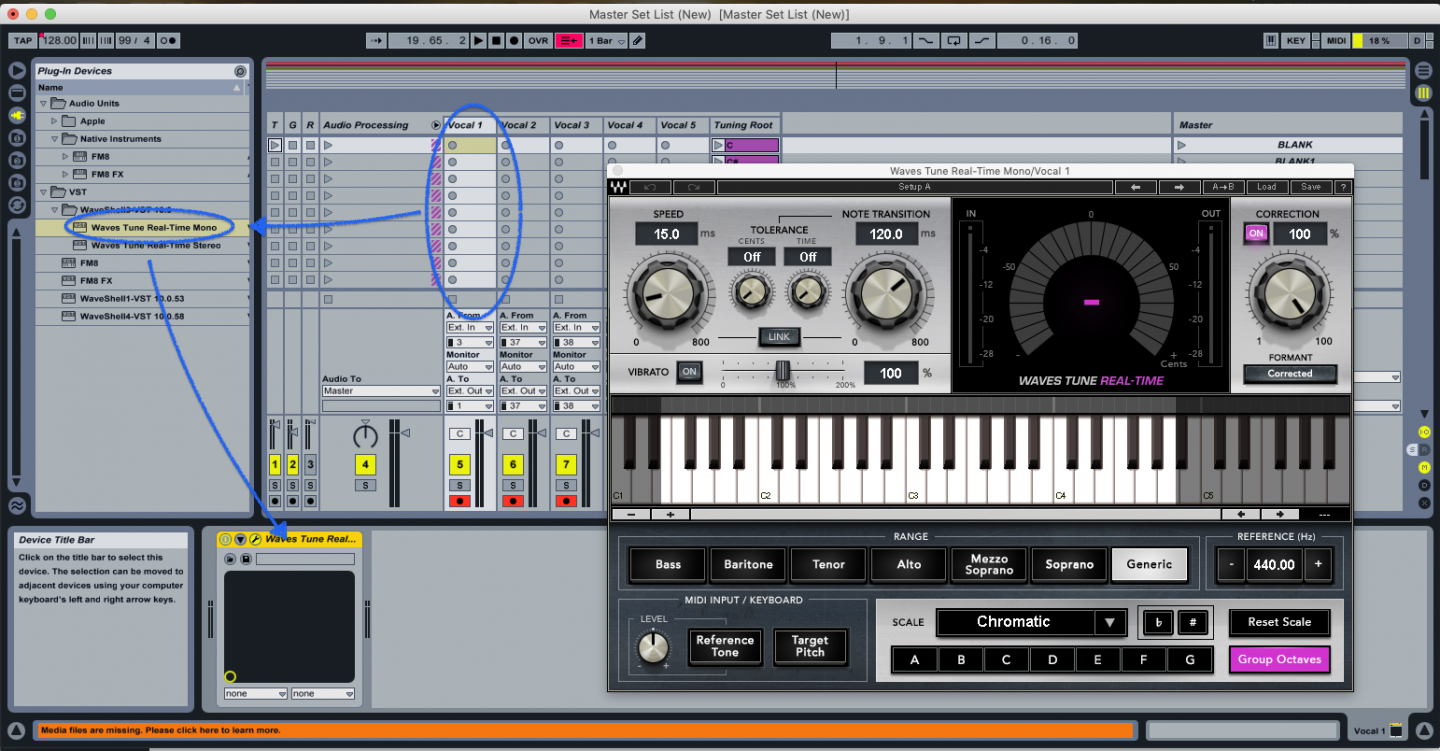Click the Redo arrow in the Waves toolbar
Viewport: 1440px width, 751px height.
tap(694, 187)
